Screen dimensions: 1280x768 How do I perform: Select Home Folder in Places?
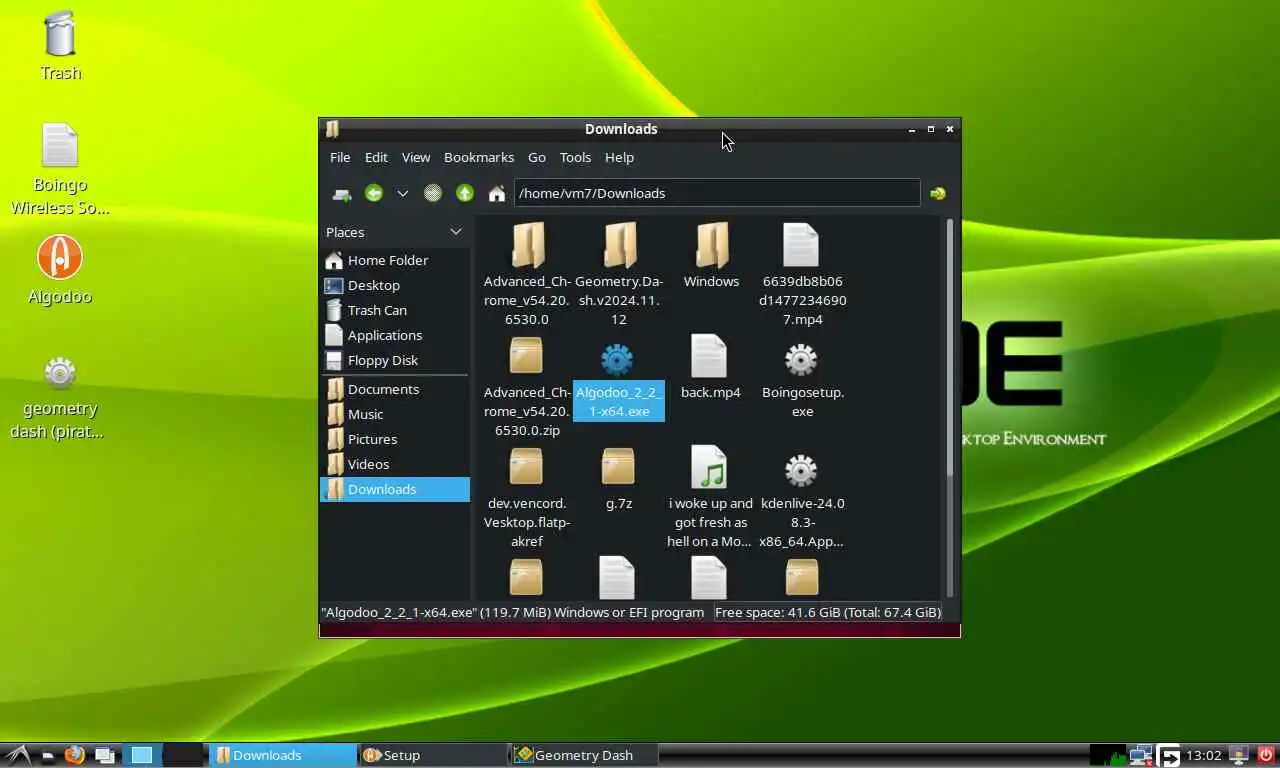pyautogui.click(x=395, y=260)
